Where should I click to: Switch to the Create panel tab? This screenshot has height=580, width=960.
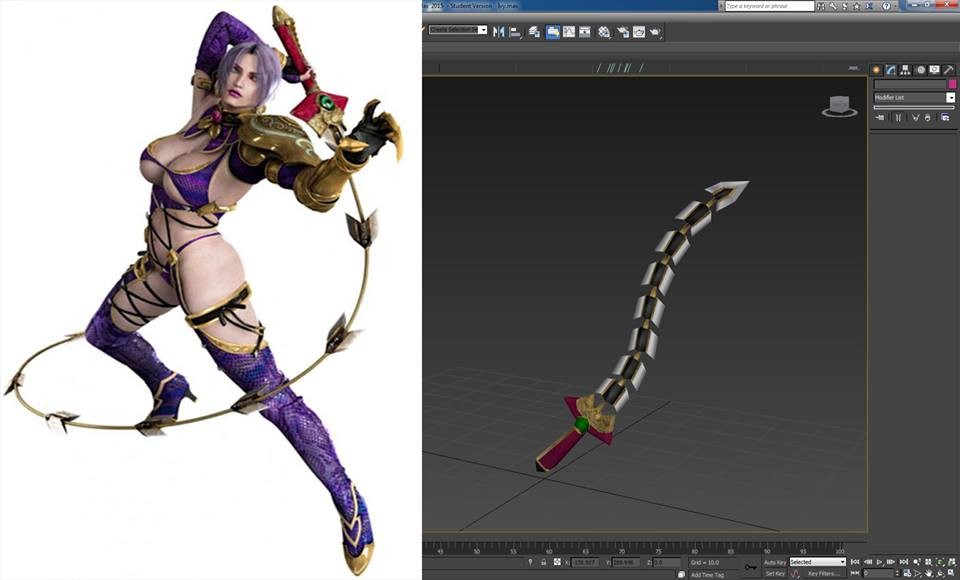coord(876,70)
